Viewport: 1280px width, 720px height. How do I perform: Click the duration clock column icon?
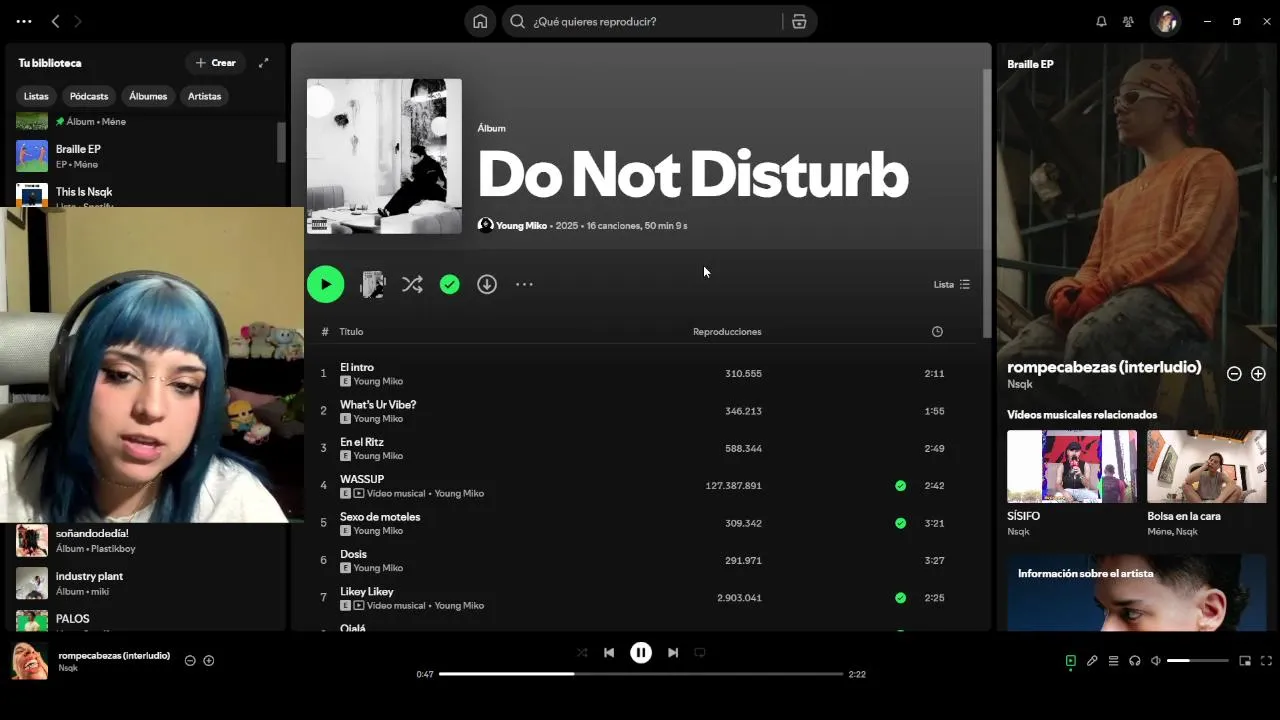[937, 332]
